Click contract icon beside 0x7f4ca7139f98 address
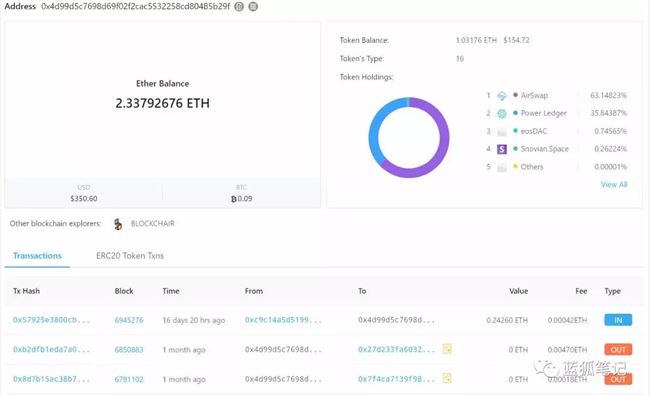The height and width of the screenshot is (397, 650). [x=447, y=378]
